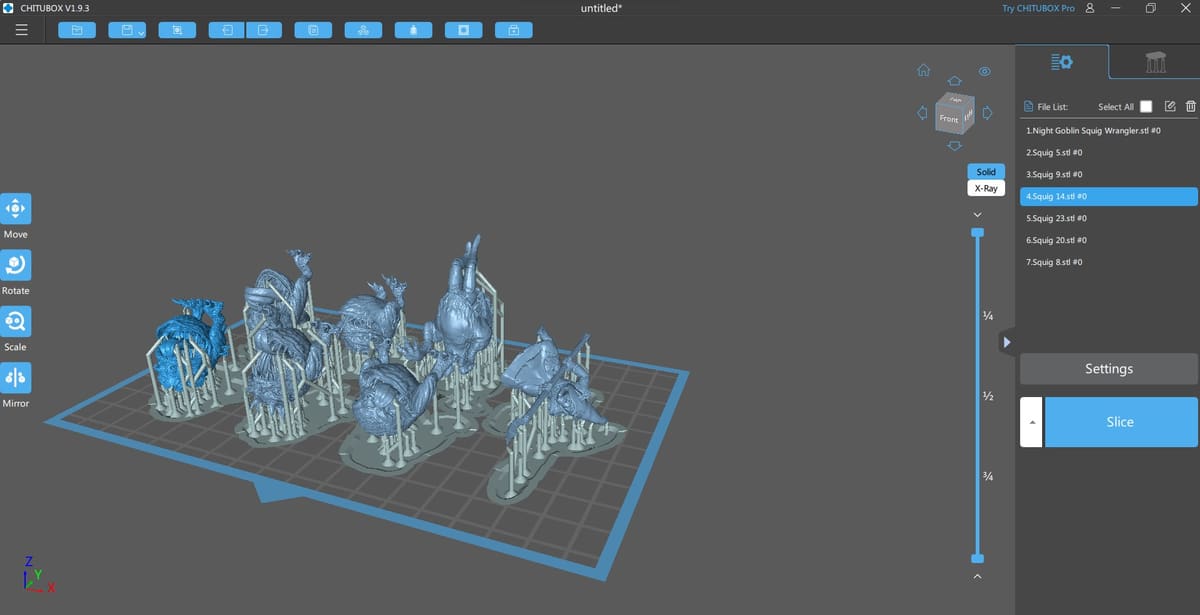This screenshot has height=615, width=1200.
Task: Click the Front face of the view cube
Action: pyautogui.click(x=948, y=119)
